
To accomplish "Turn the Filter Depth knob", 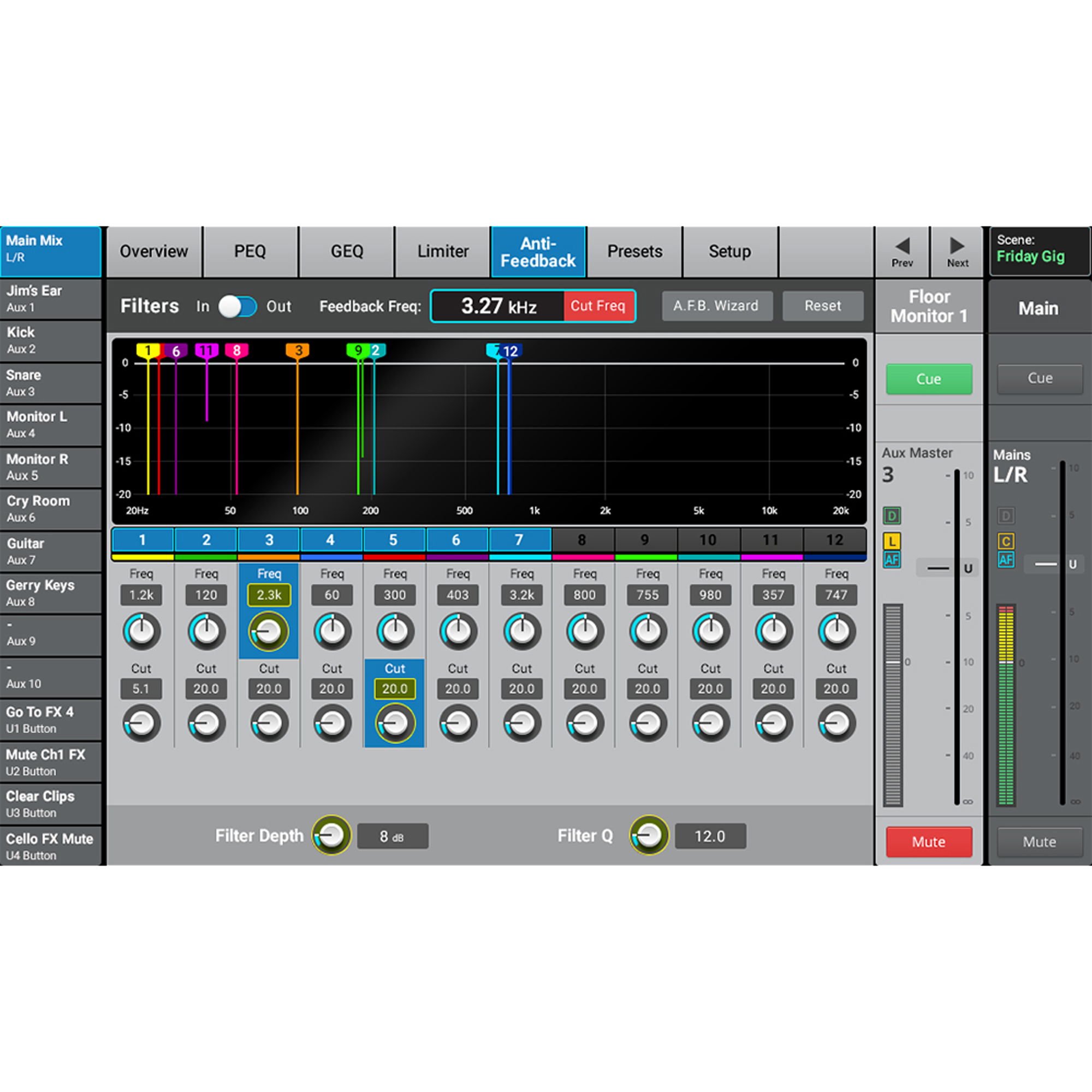I will pyautogui.click(x=332, y=835).
